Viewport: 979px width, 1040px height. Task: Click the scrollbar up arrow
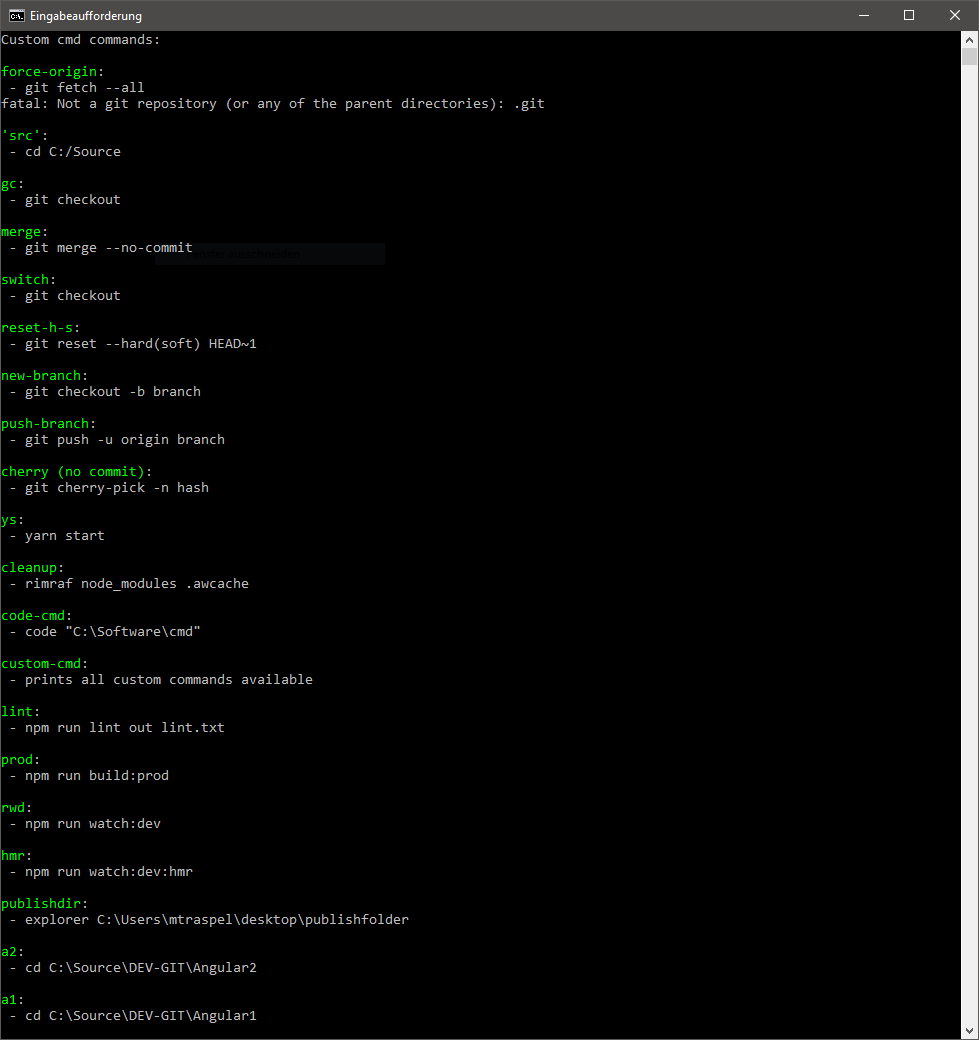click(969, 40)
